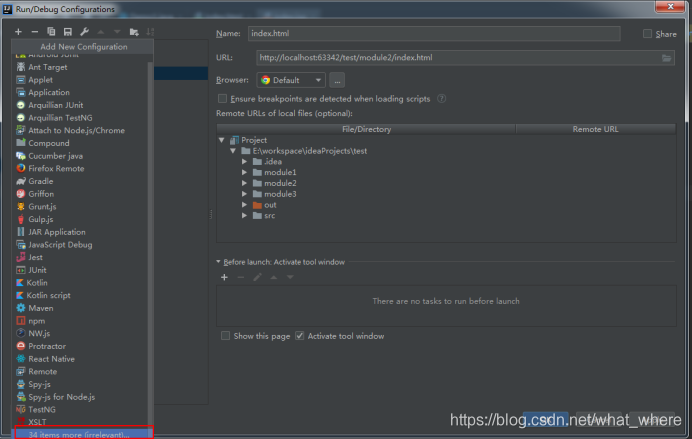This screenshot has height=439, width=692.
Task: Expand the out folder
Action: (244, 205)
